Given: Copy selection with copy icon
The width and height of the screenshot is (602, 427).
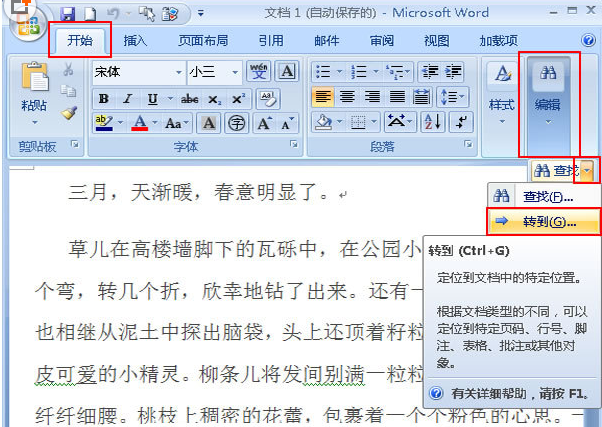Looking at the screenshot, I should coord(68,91).
